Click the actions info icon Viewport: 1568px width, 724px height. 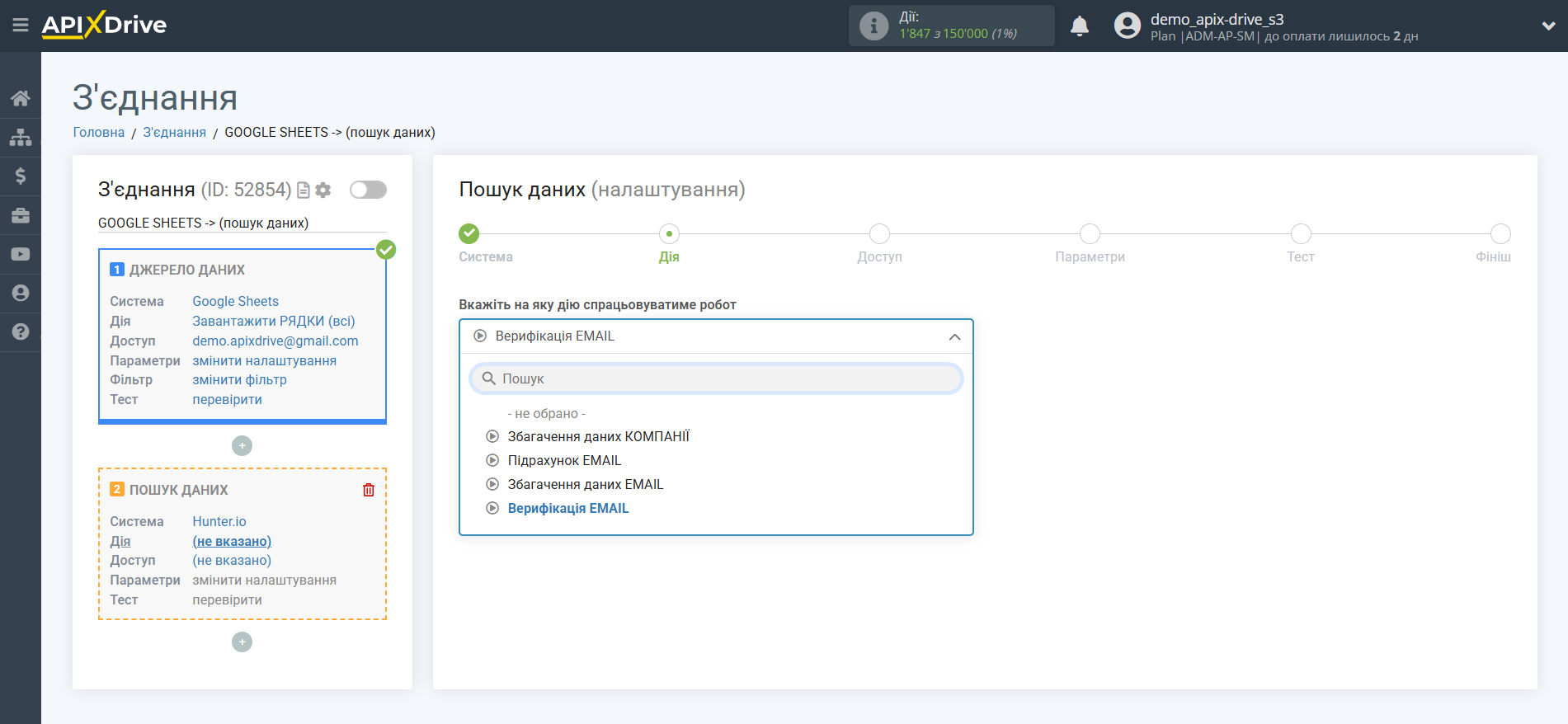point(873,26)
